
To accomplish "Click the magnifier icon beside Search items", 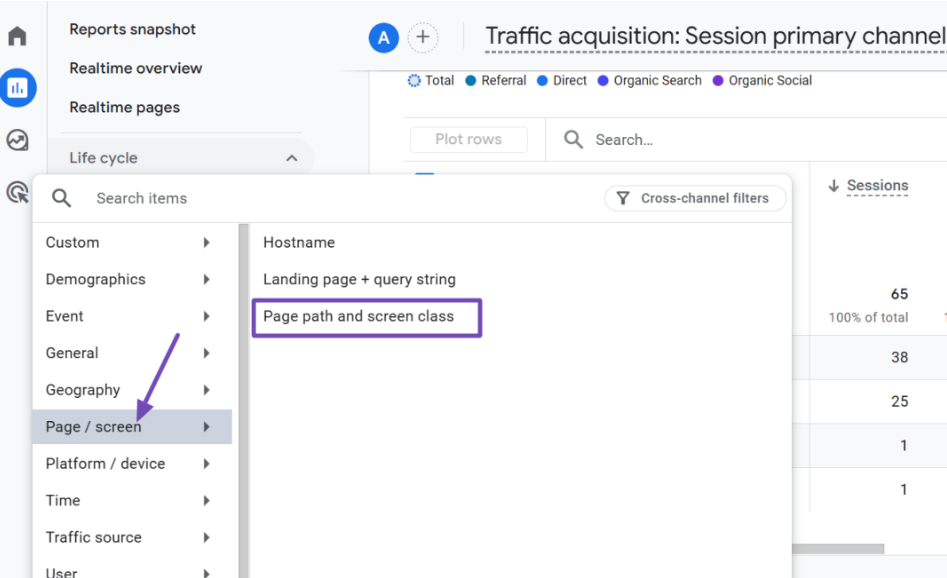I will tap(62, 198).
